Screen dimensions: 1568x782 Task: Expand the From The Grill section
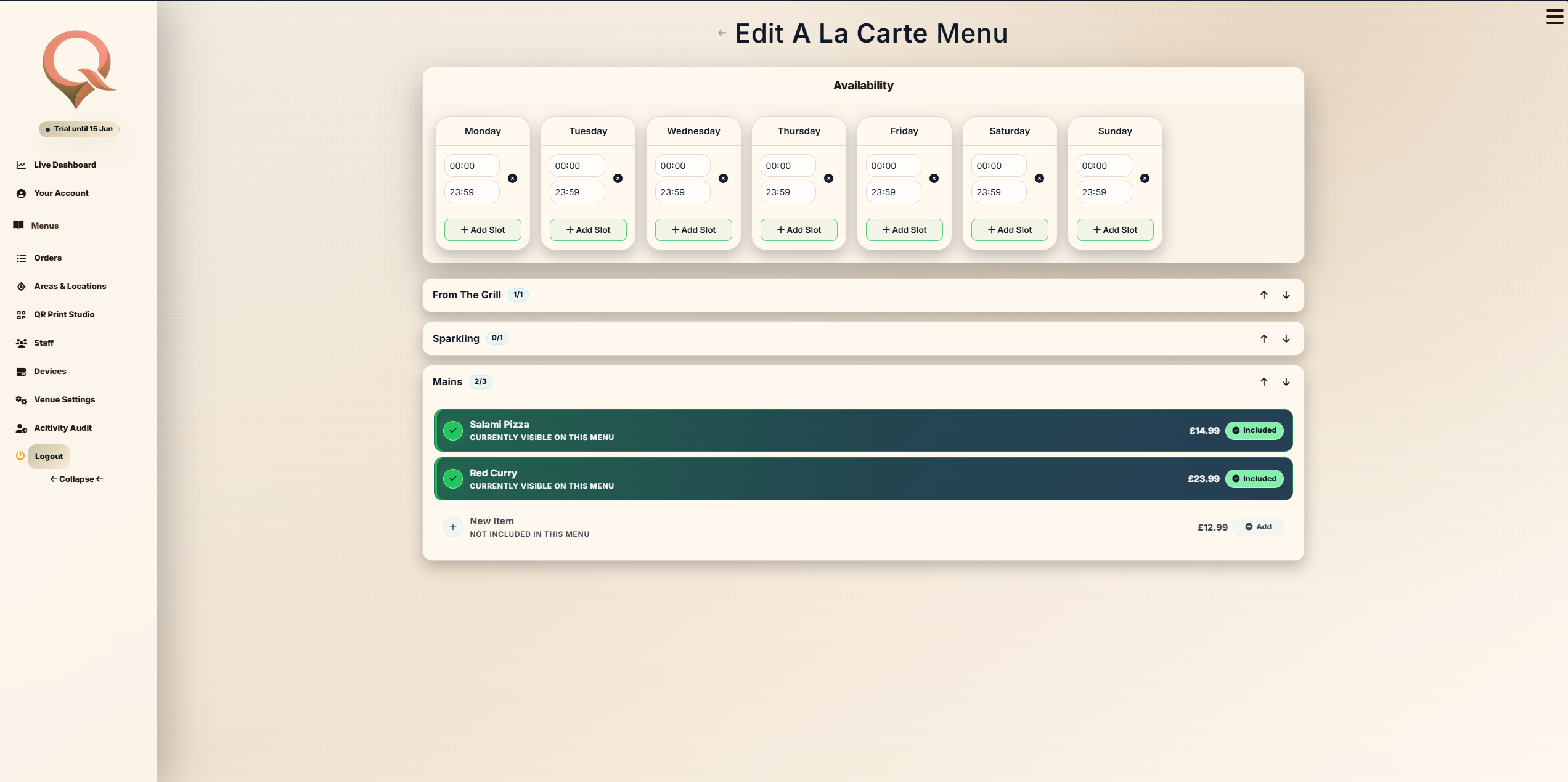(x=863, y=295)
